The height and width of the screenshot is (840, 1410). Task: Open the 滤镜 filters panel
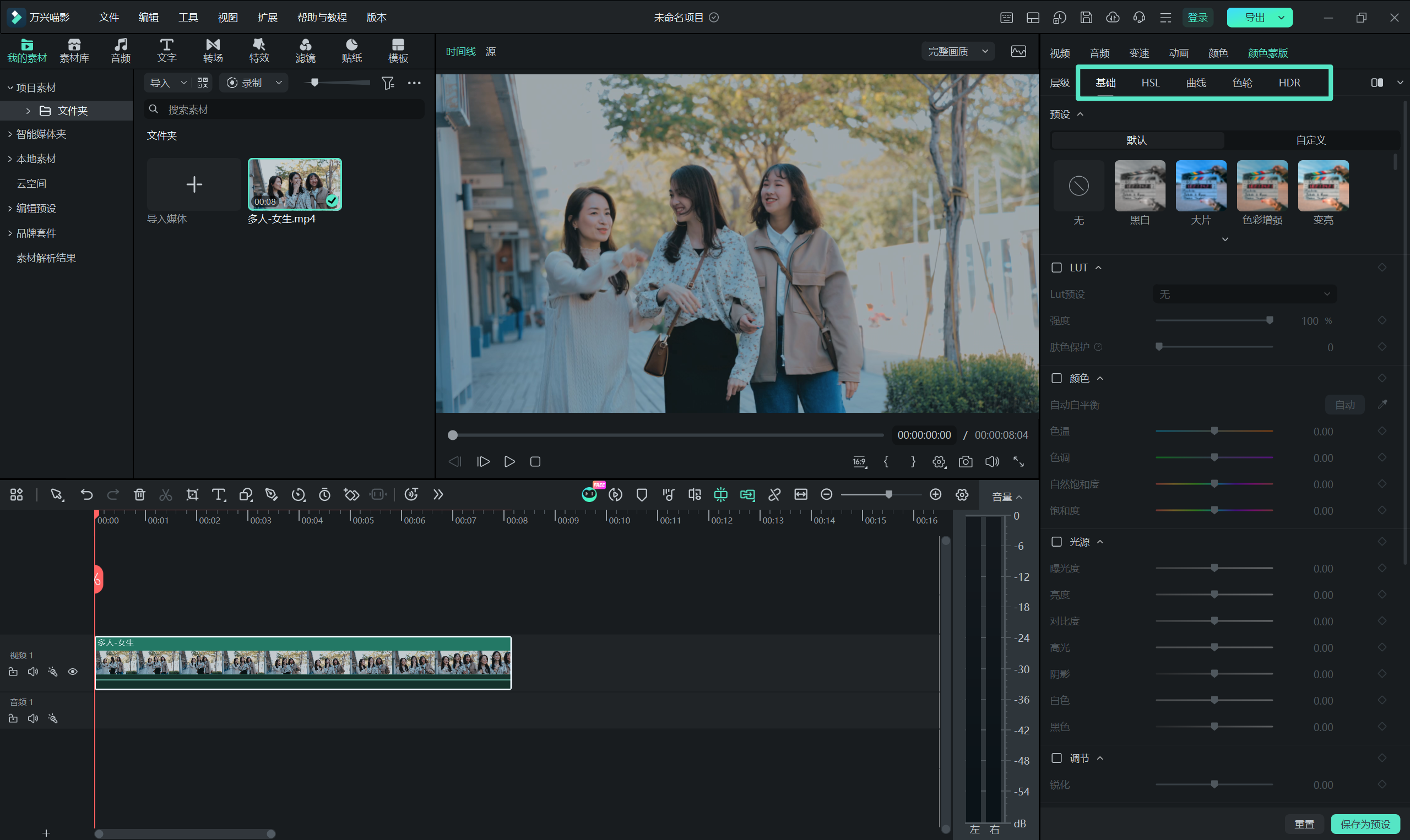pyautogui.click(x=306, y=51)
